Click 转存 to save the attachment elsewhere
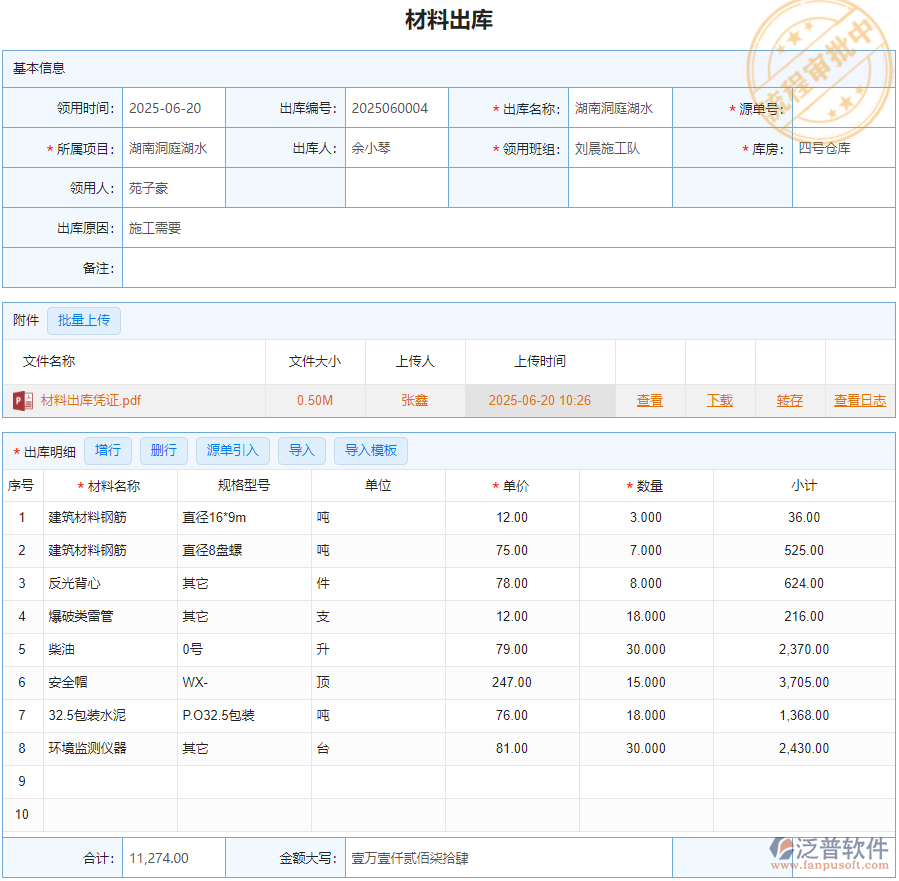Image resolution: width=899 pixels, height=881 pixels. [789, 400]
